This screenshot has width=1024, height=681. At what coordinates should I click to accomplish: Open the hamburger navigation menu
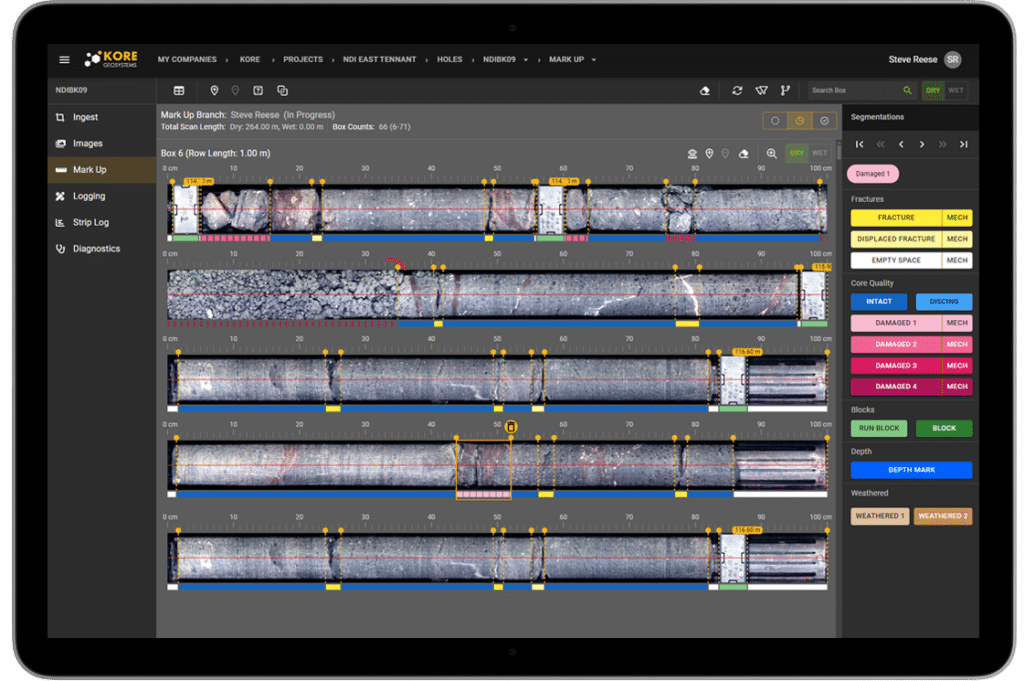click(x=65, y=60)
